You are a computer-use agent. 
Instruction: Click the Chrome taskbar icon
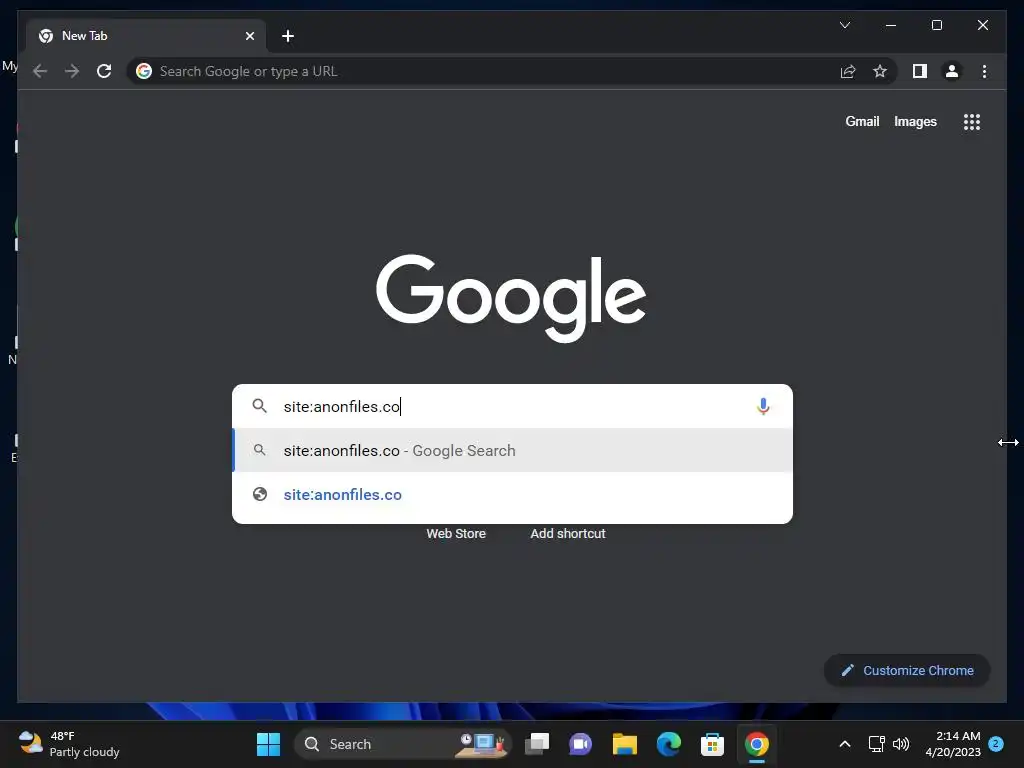point(756,744)
